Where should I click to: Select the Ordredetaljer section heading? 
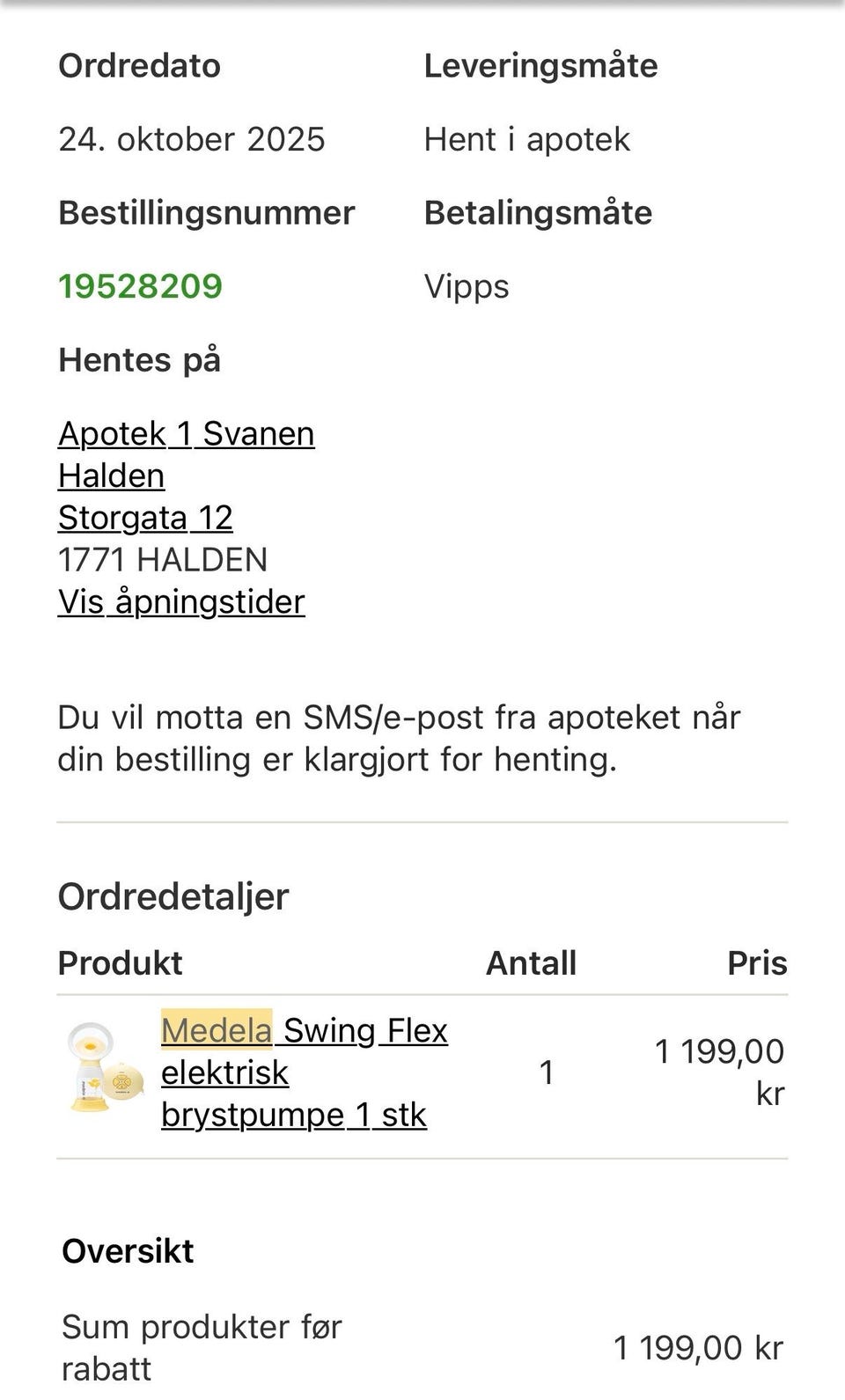tap(173, 896)
